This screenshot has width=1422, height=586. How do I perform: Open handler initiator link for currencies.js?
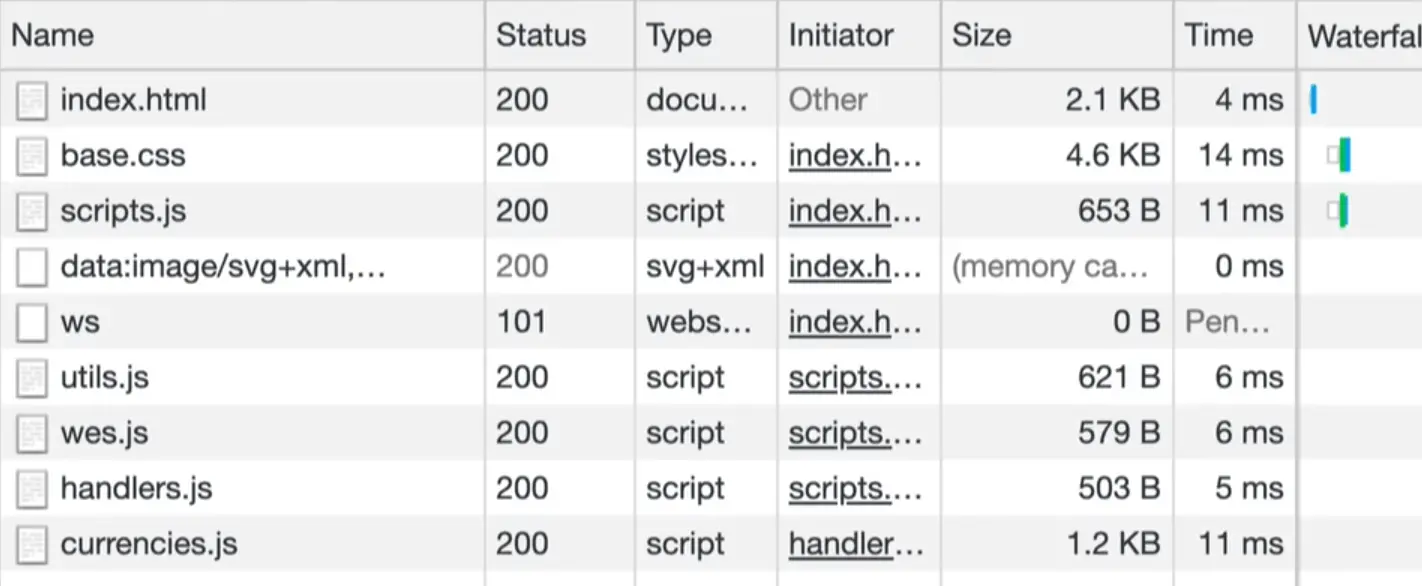(855, 545)
